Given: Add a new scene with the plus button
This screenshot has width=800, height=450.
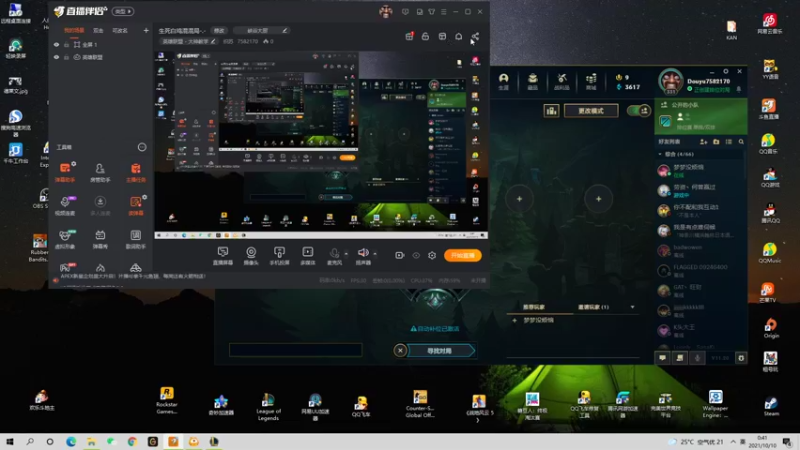Looking at the screenshot, I should click(x=146, y=31).
